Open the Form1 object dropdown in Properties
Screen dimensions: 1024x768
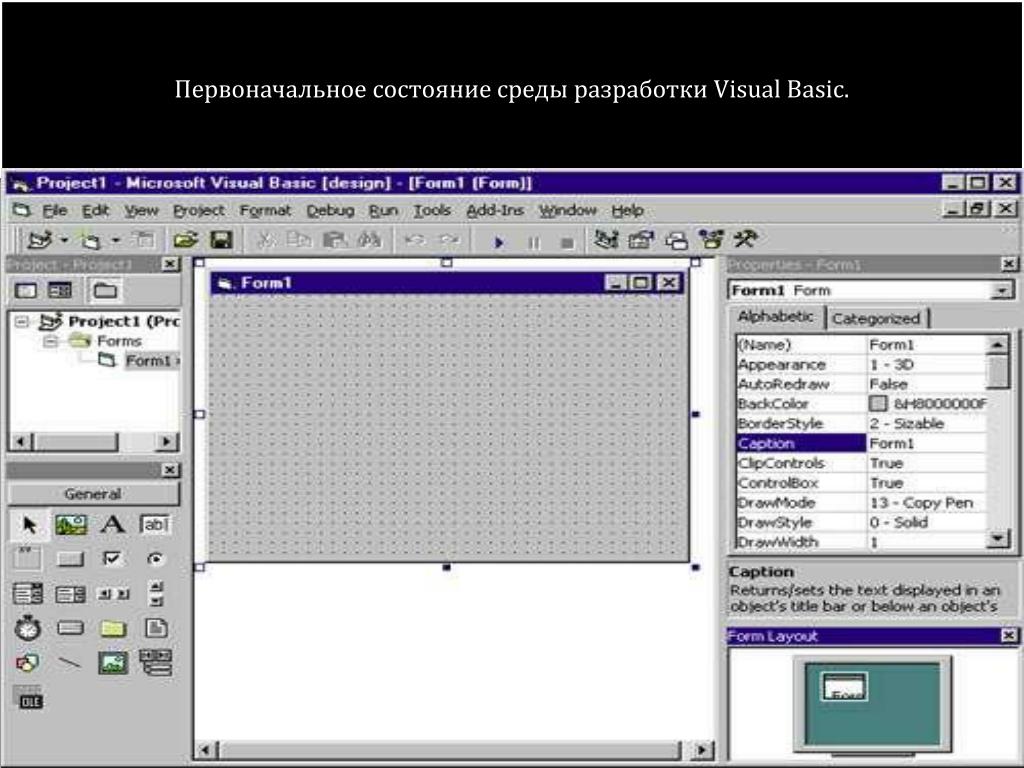1000,291
